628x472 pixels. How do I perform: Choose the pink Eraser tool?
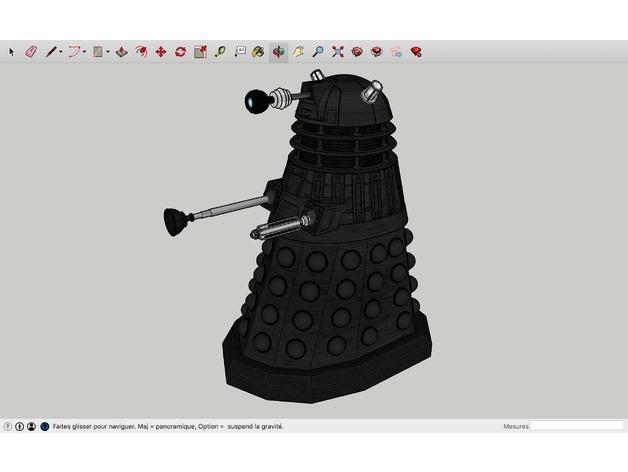coord(31,52)
